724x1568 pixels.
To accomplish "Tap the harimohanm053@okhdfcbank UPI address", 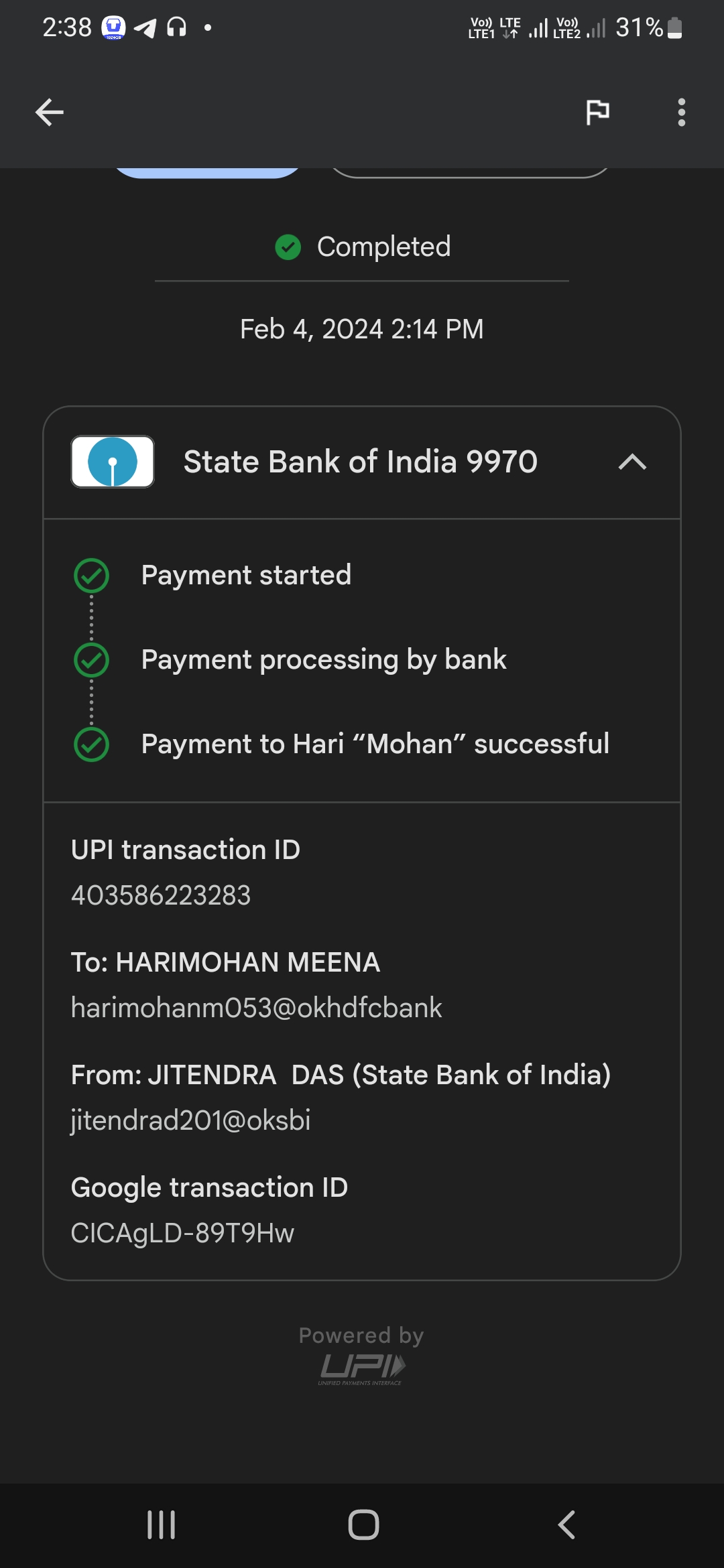I will 256,1008.
